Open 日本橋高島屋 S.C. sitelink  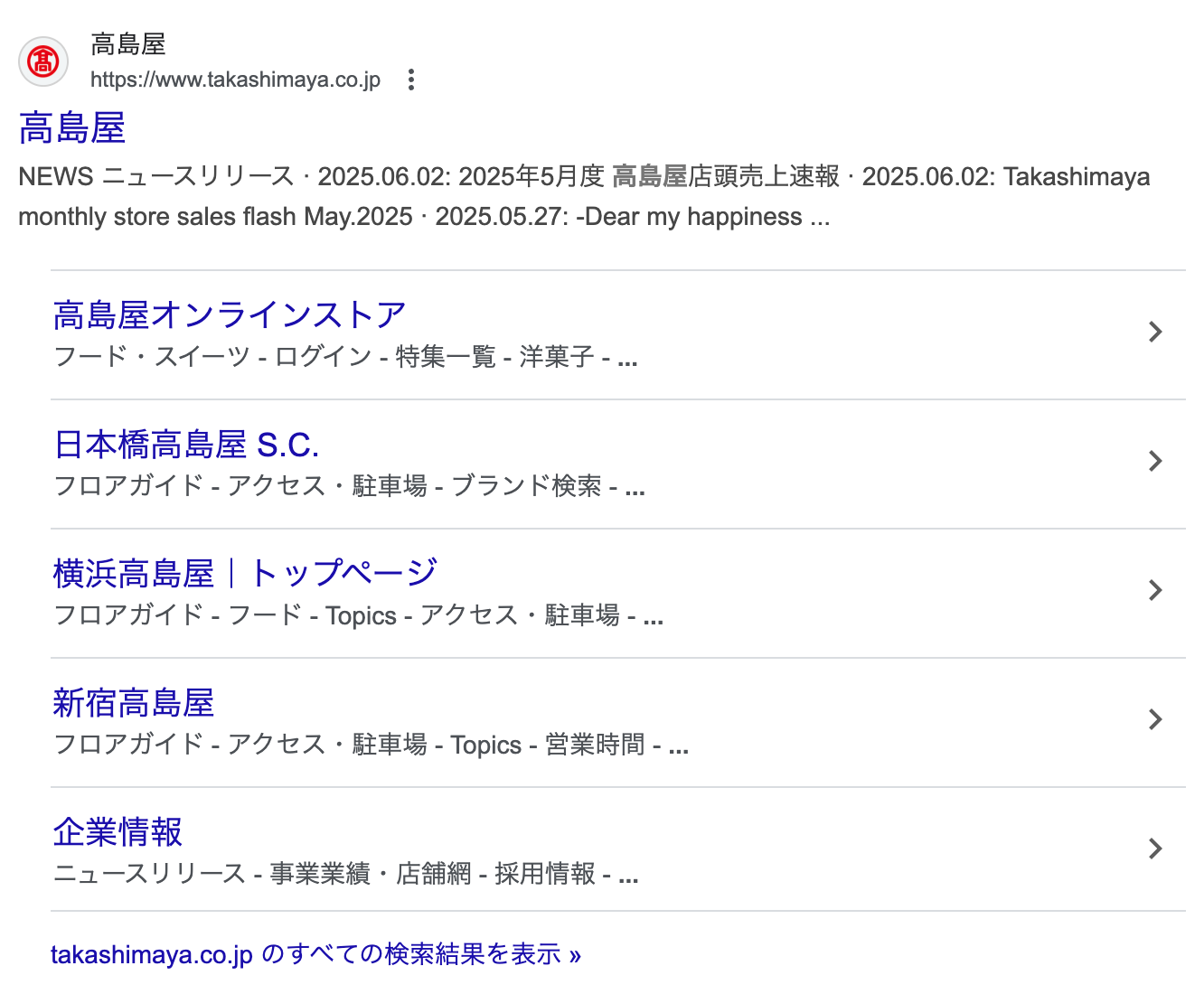[186, 445]
